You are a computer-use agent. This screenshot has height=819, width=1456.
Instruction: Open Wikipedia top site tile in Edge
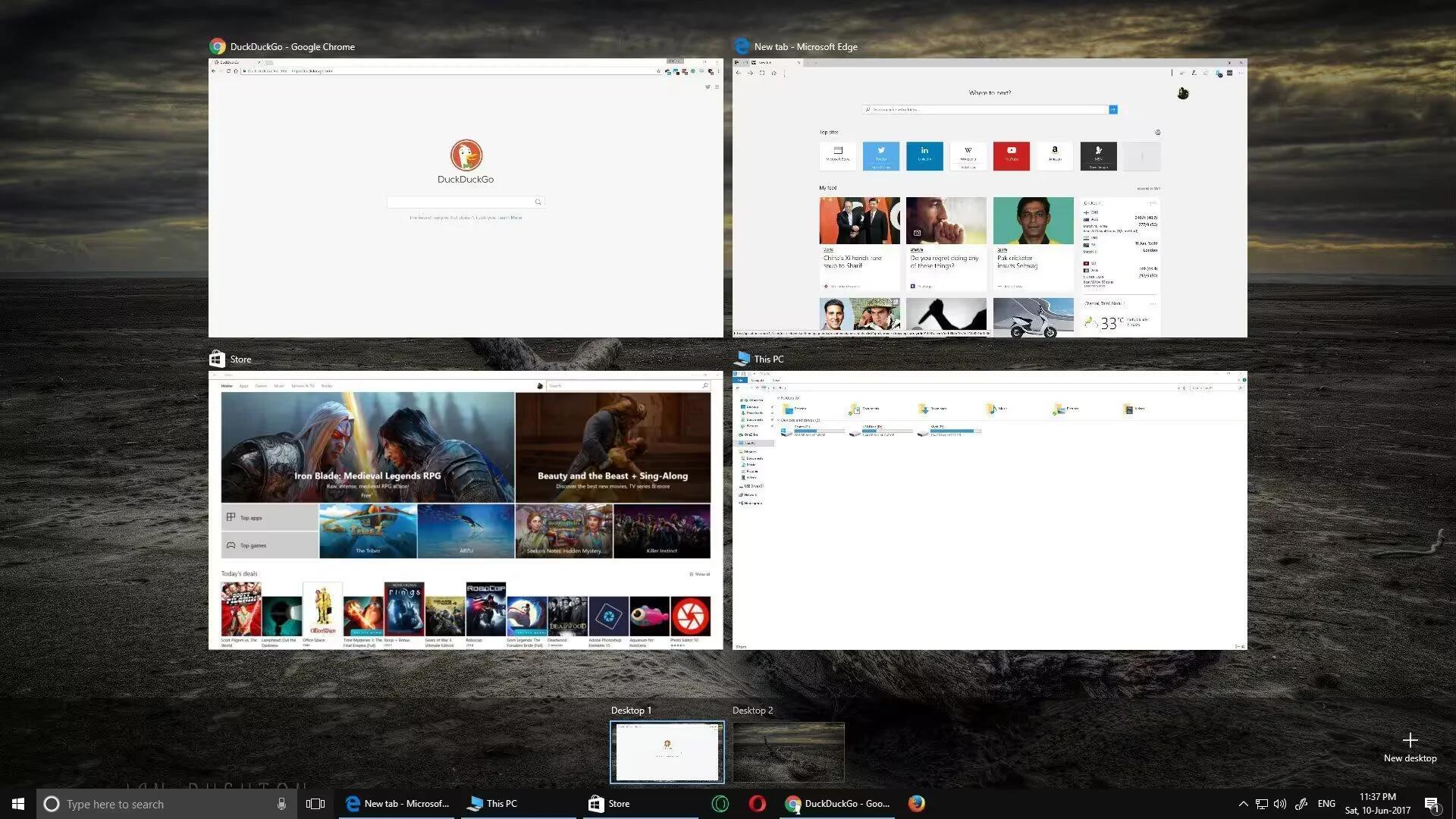[968, 155]
